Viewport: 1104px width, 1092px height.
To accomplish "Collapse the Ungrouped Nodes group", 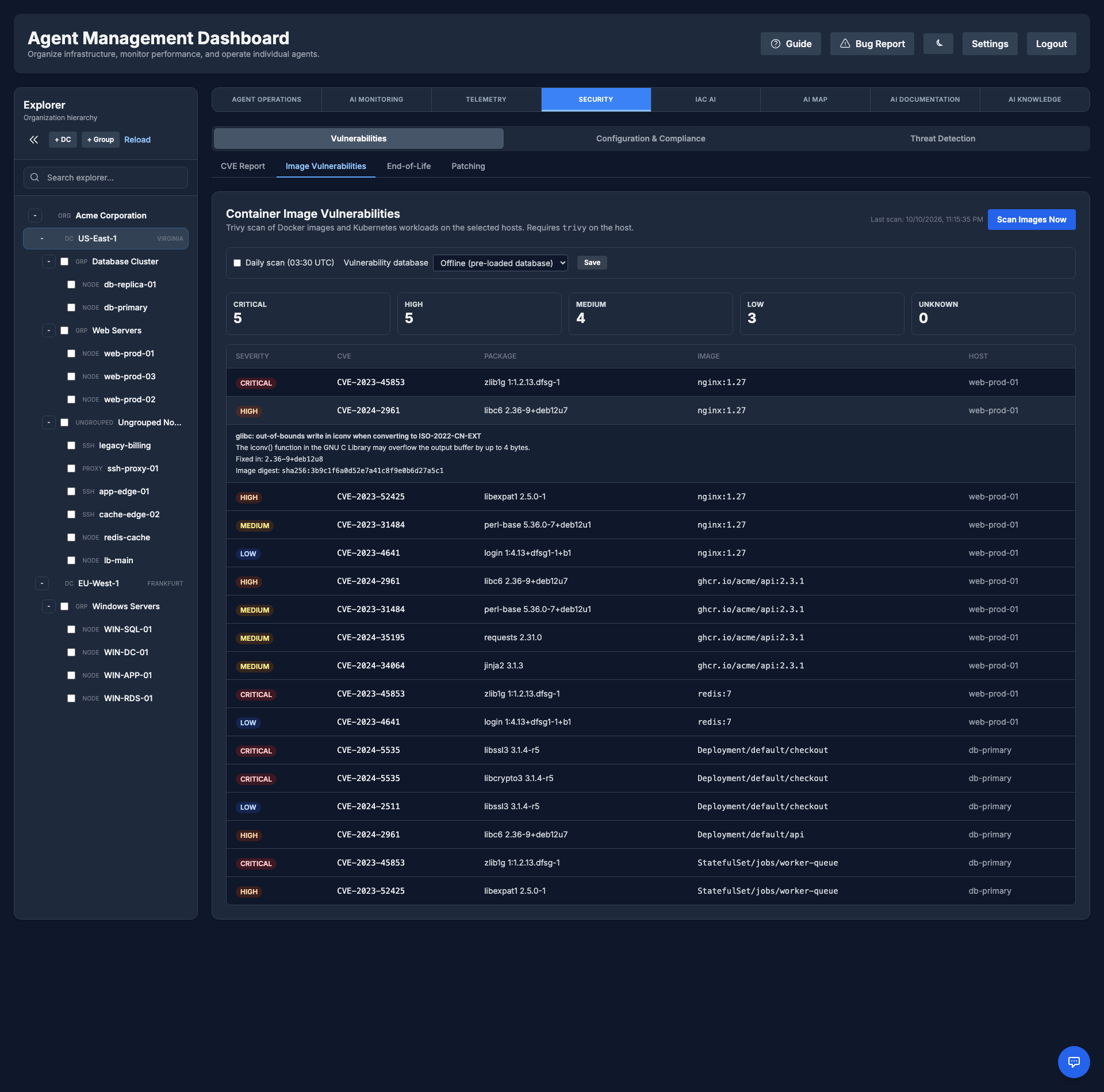I will pyautogui.click(x=49, y=422).
